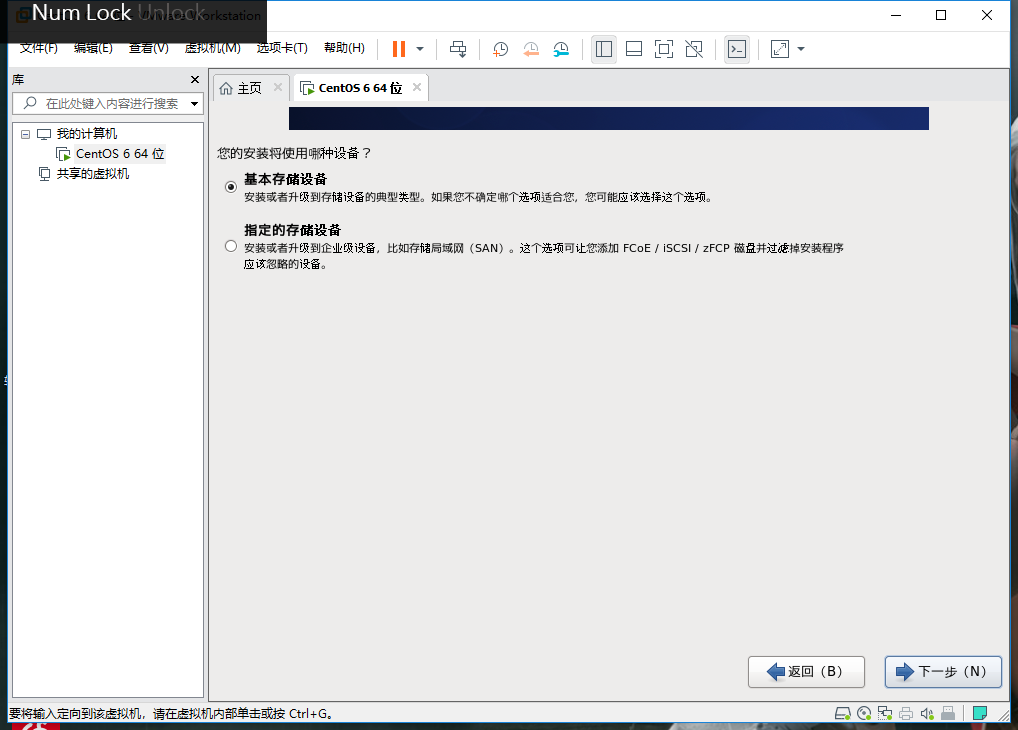1018x730 pixels.
Task: Select the 指定的存储设备 radio button
Action: [x=230, y=246]
